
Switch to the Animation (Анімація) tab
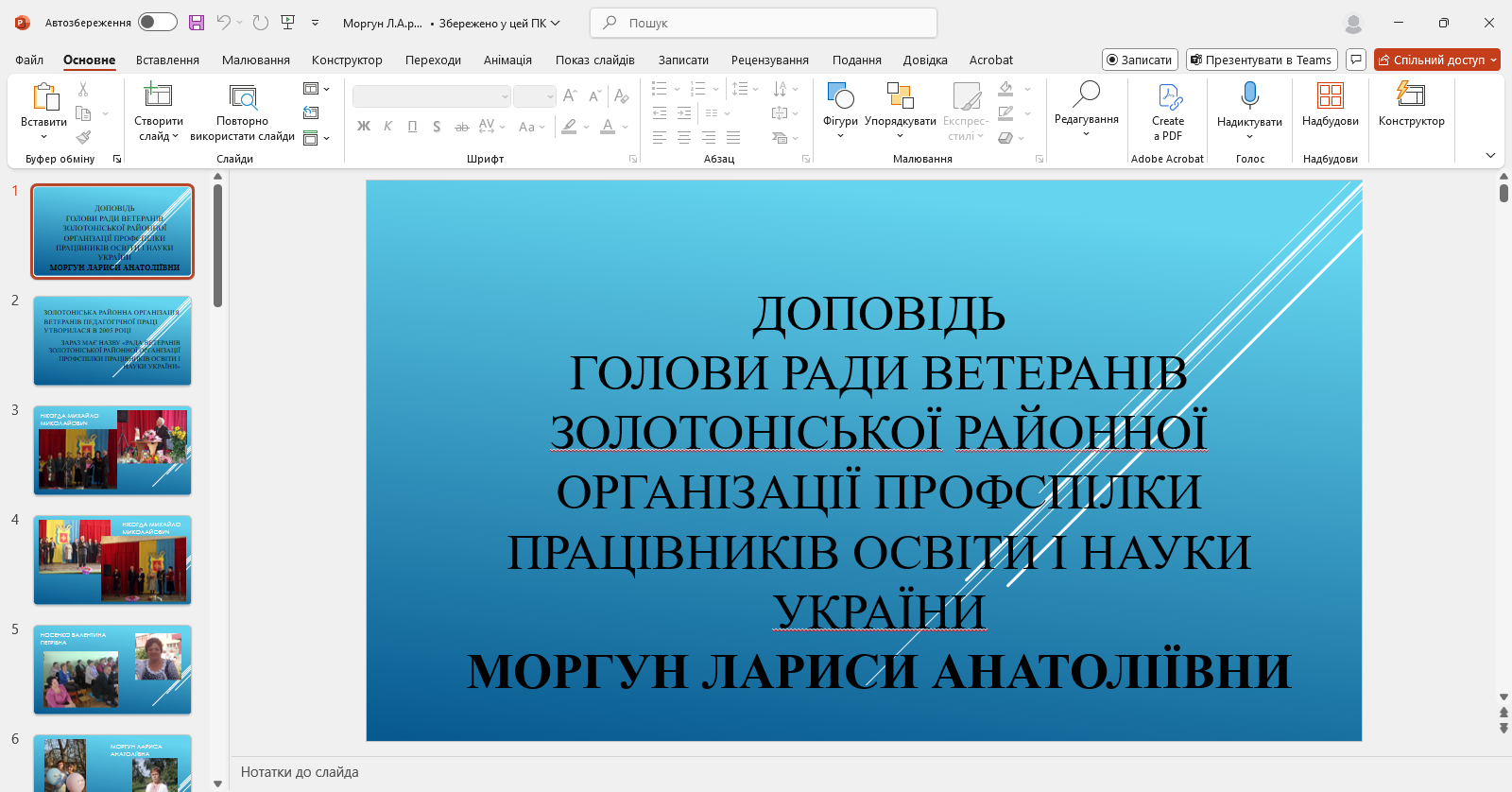click(x=507, y=60)
